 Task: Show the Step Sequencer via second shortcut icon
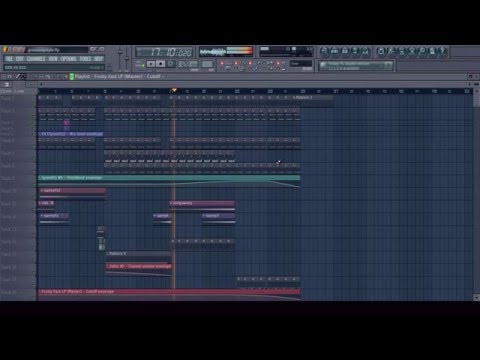click(334, 51)
